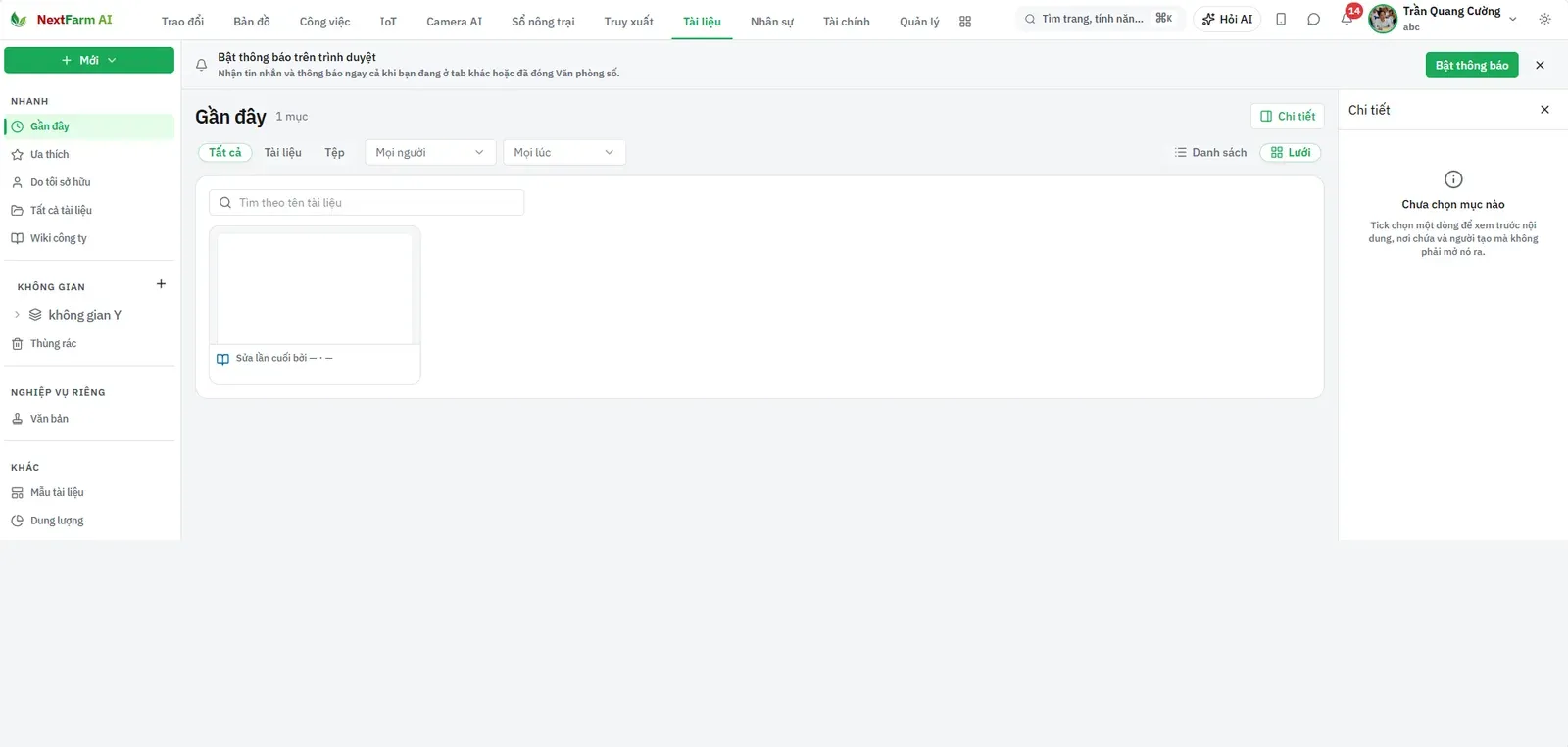Viewport: 1568px width, 747px height.
Task: Add a new space with plus icon
Action: [161, 284]
